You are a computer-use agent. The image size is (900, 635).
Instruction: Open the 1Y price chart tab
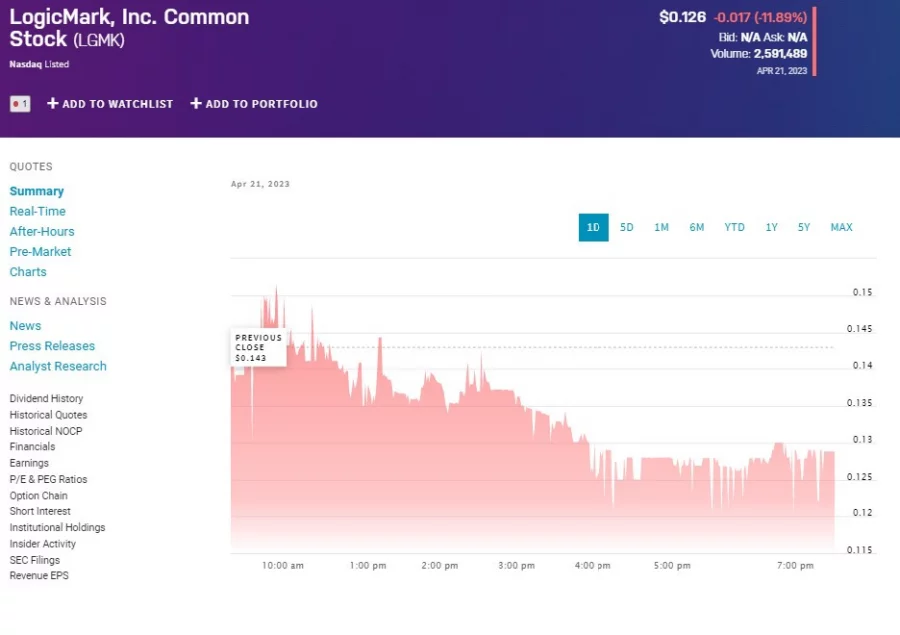pos(771,227)
